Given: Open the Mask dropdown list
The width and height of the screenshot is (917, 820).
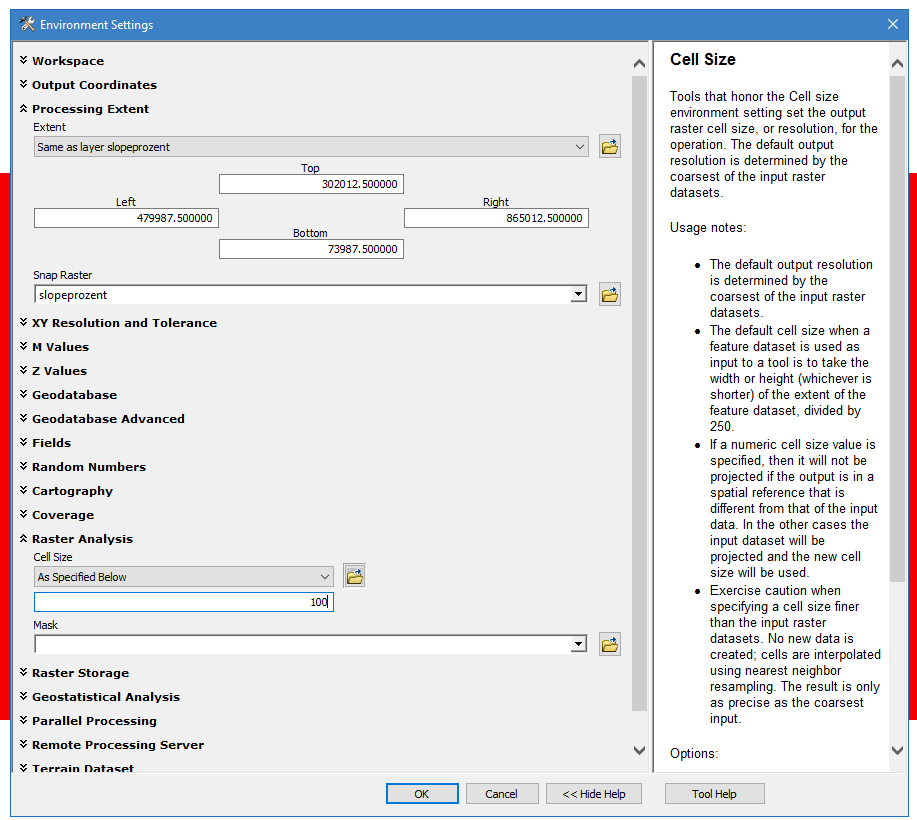Looking at the screenshot, I should (578, 644).
